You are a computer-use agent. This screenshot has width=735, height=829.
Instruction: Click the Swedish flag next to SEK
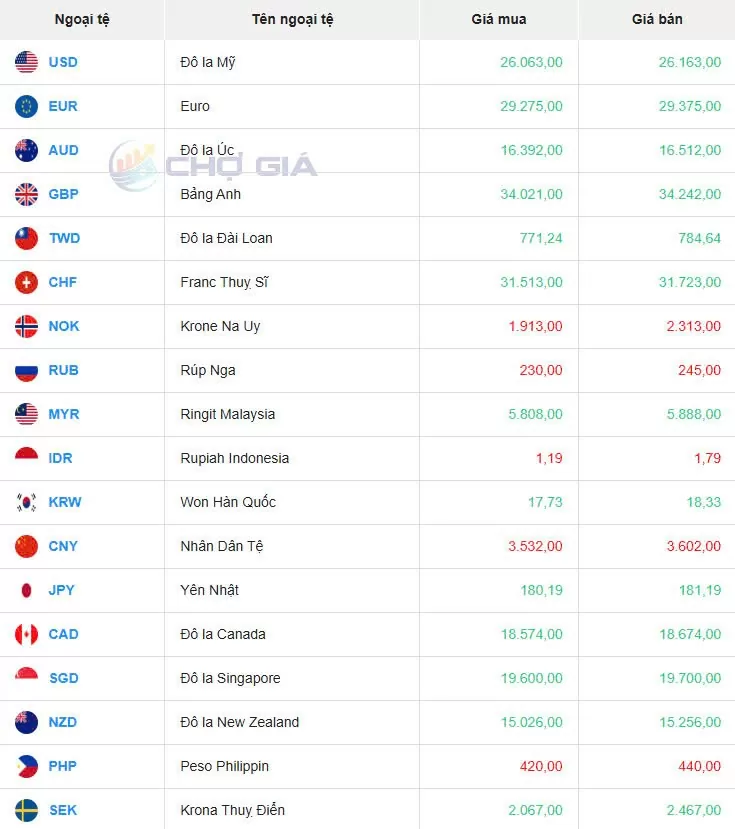26,810
